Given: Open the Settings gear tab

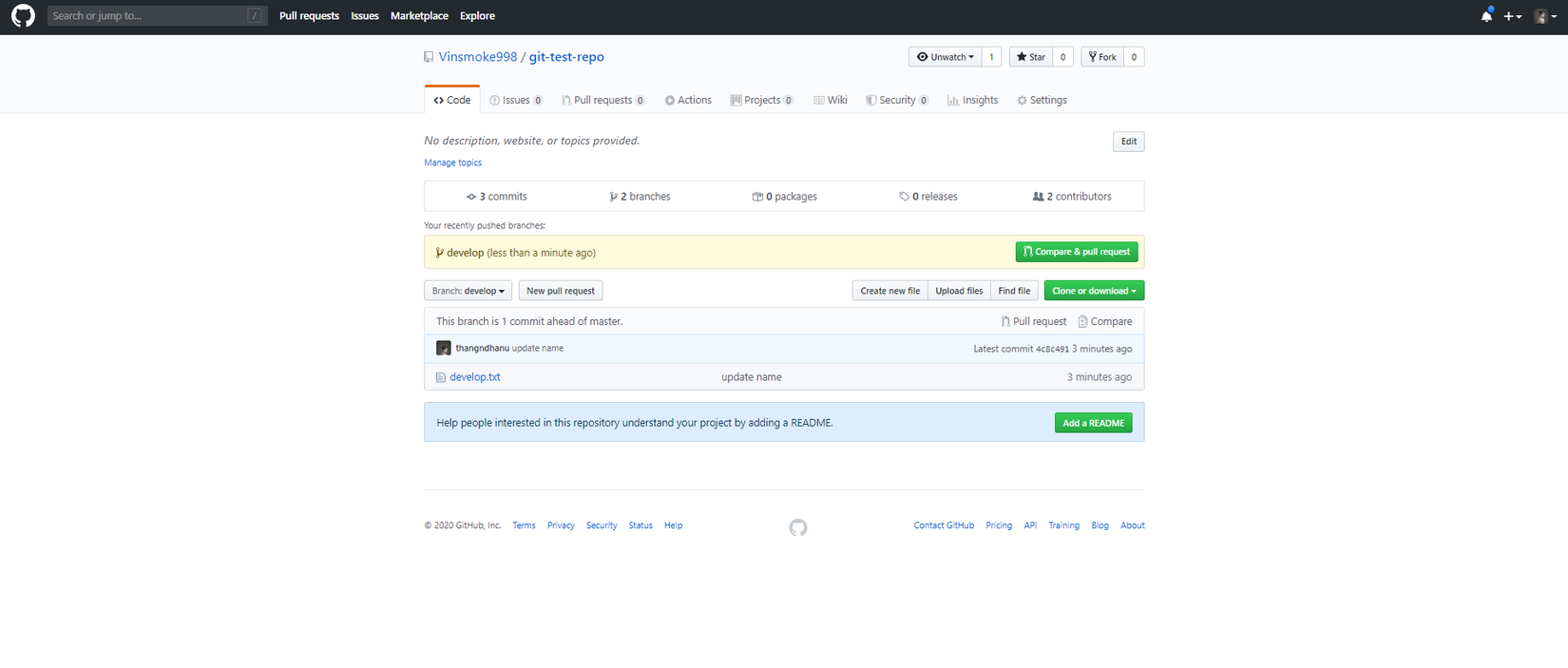Looking at the screenshot, I should pos(1042,100).
